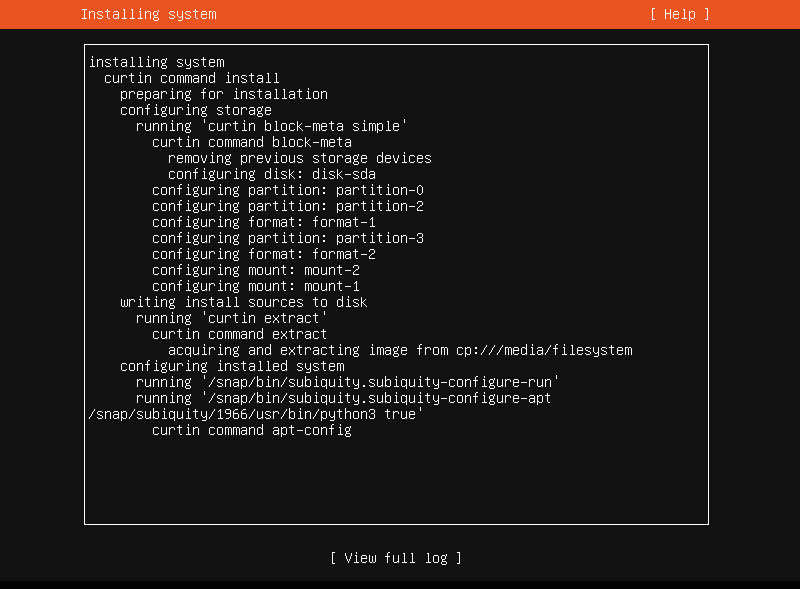800x589 pixels.
Task: Select 'removing previous storage devices' line
Action: point(299,158)
